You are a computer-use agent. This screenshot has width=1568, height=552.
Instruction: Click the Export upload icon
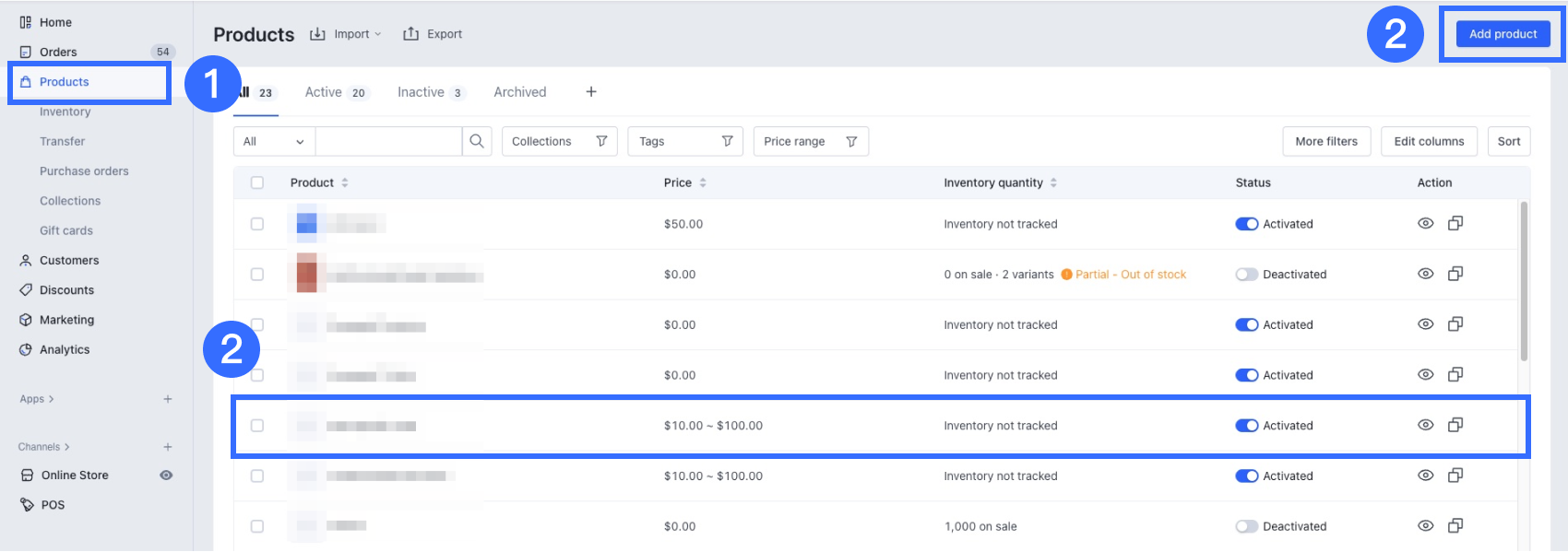coord(410,34)
